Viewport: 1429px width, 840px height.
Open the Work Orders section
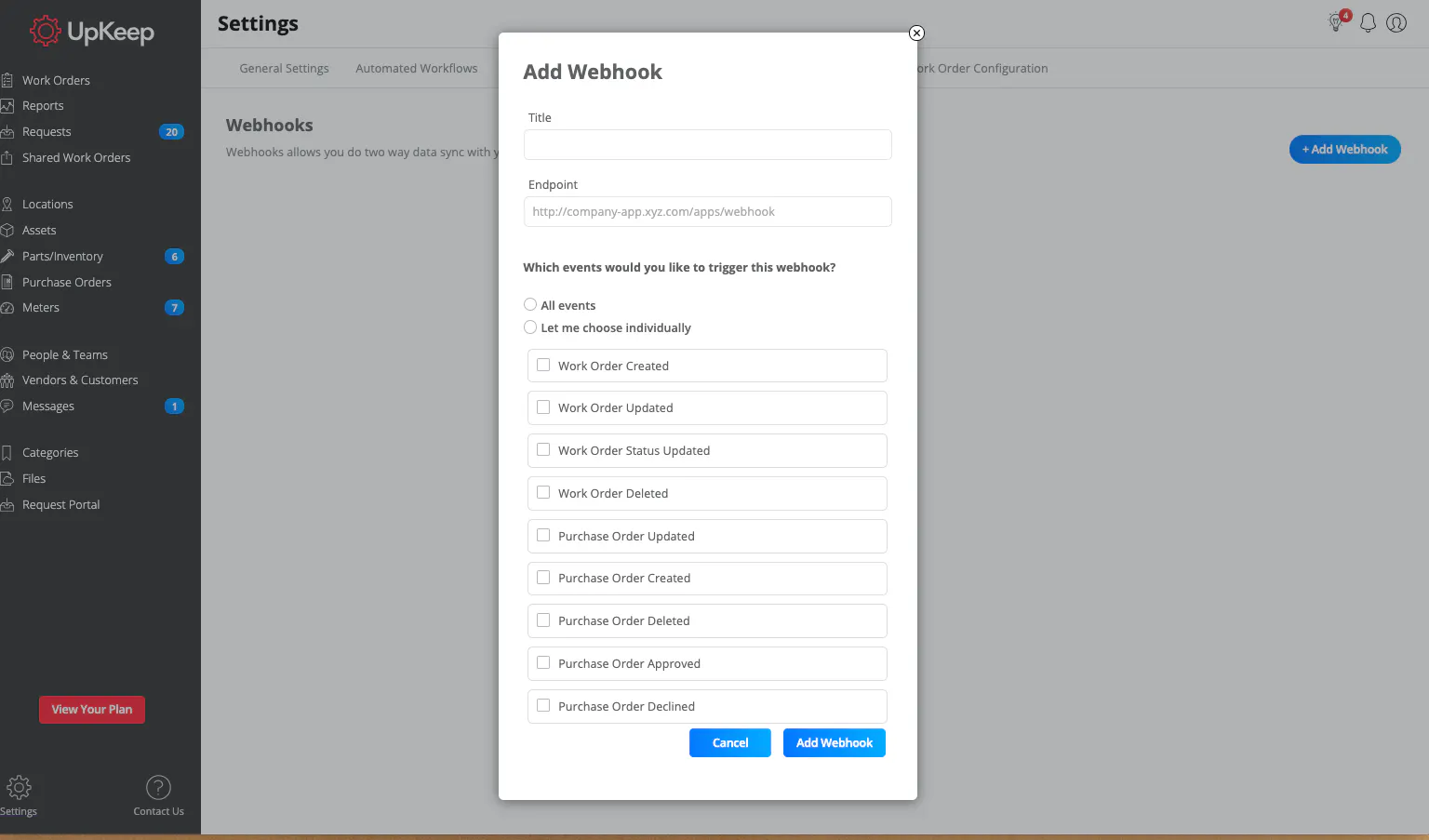click(56, 79)
